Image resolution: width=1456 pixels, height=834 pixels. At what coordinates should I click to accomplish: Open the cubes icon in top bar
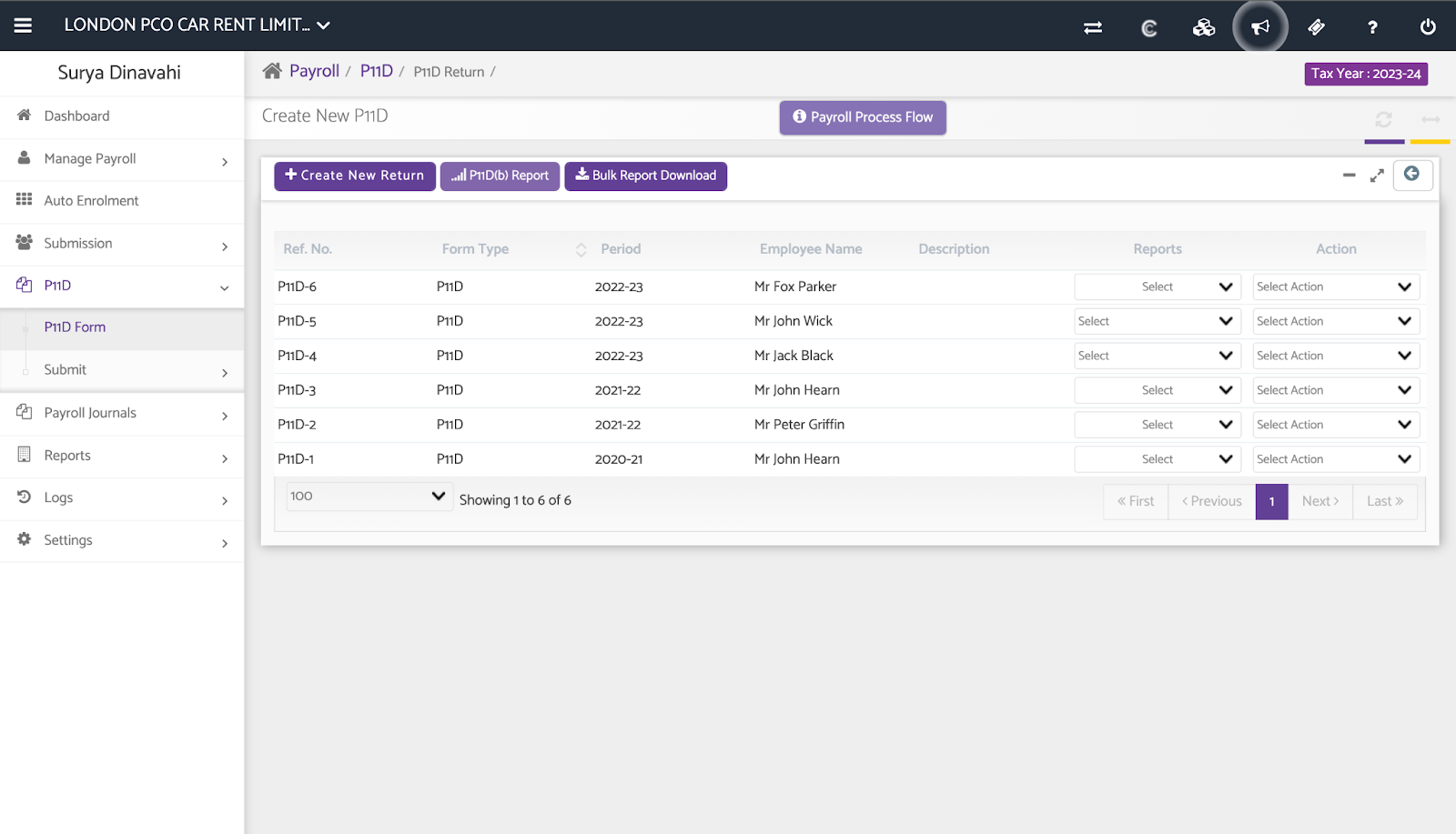1204,27
